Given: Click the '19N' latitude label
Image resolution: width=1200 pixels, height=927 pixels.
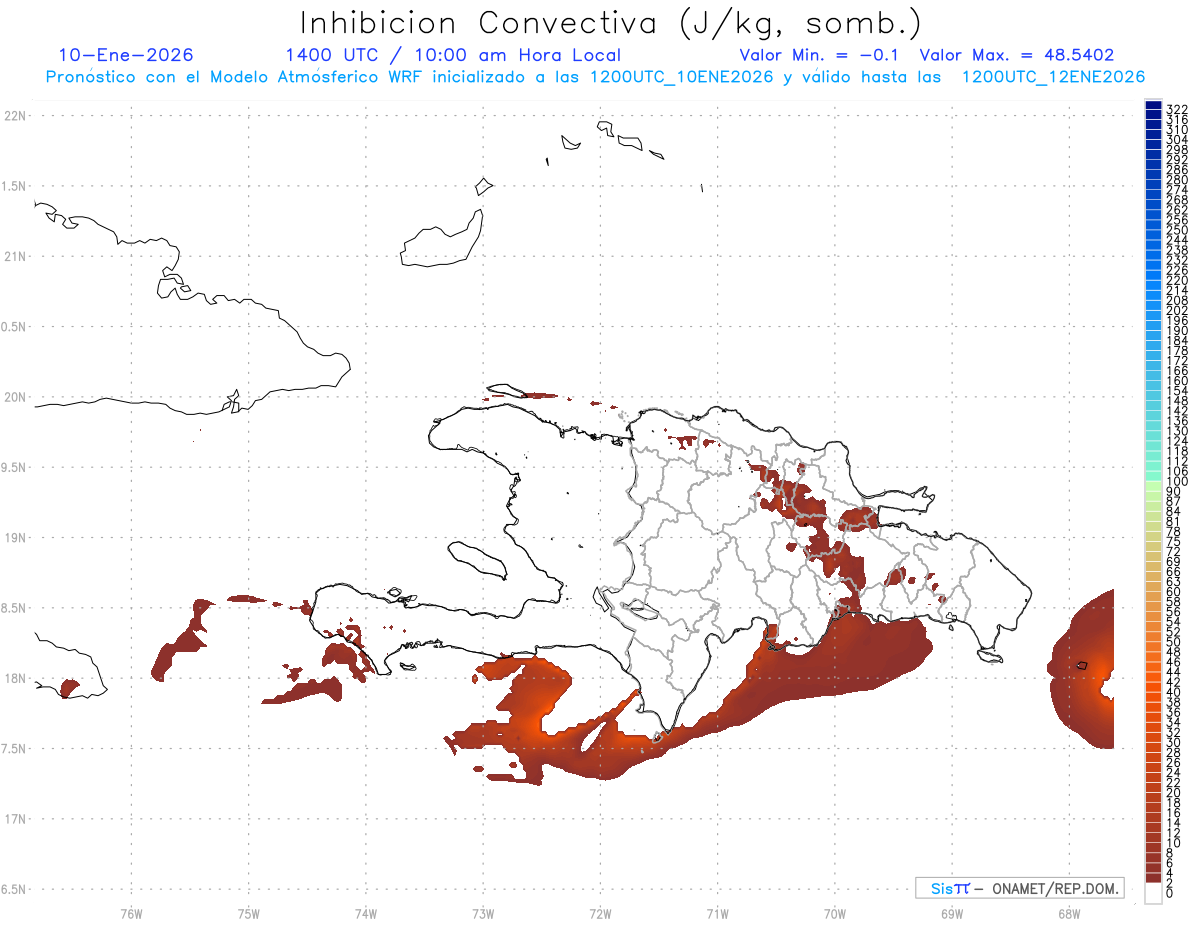Looking at the screenshot, I should tap(14, 537).
